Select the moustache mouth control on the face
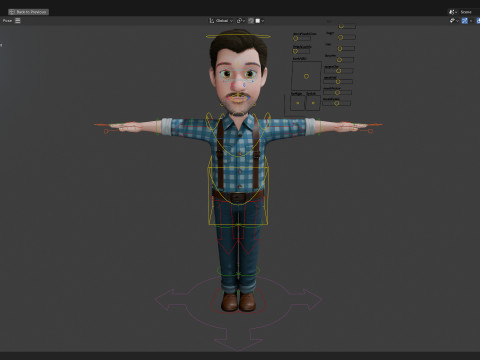This screenshot has height=360, width=480. [238, 97]
